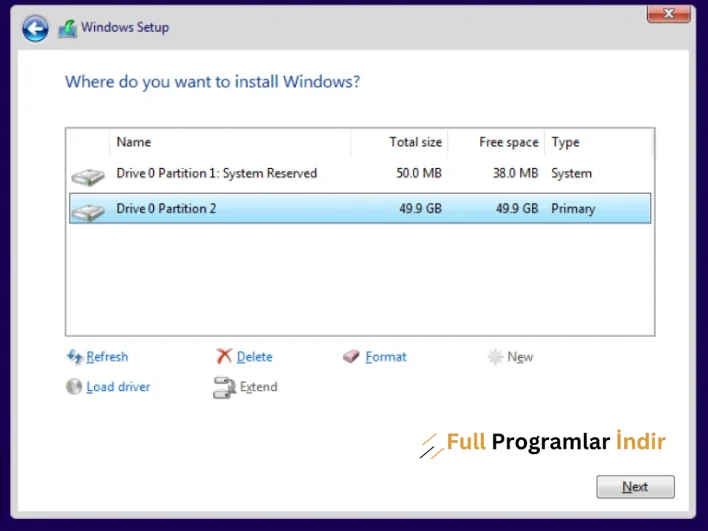Open the Load driver link

(x=118, y=387)
